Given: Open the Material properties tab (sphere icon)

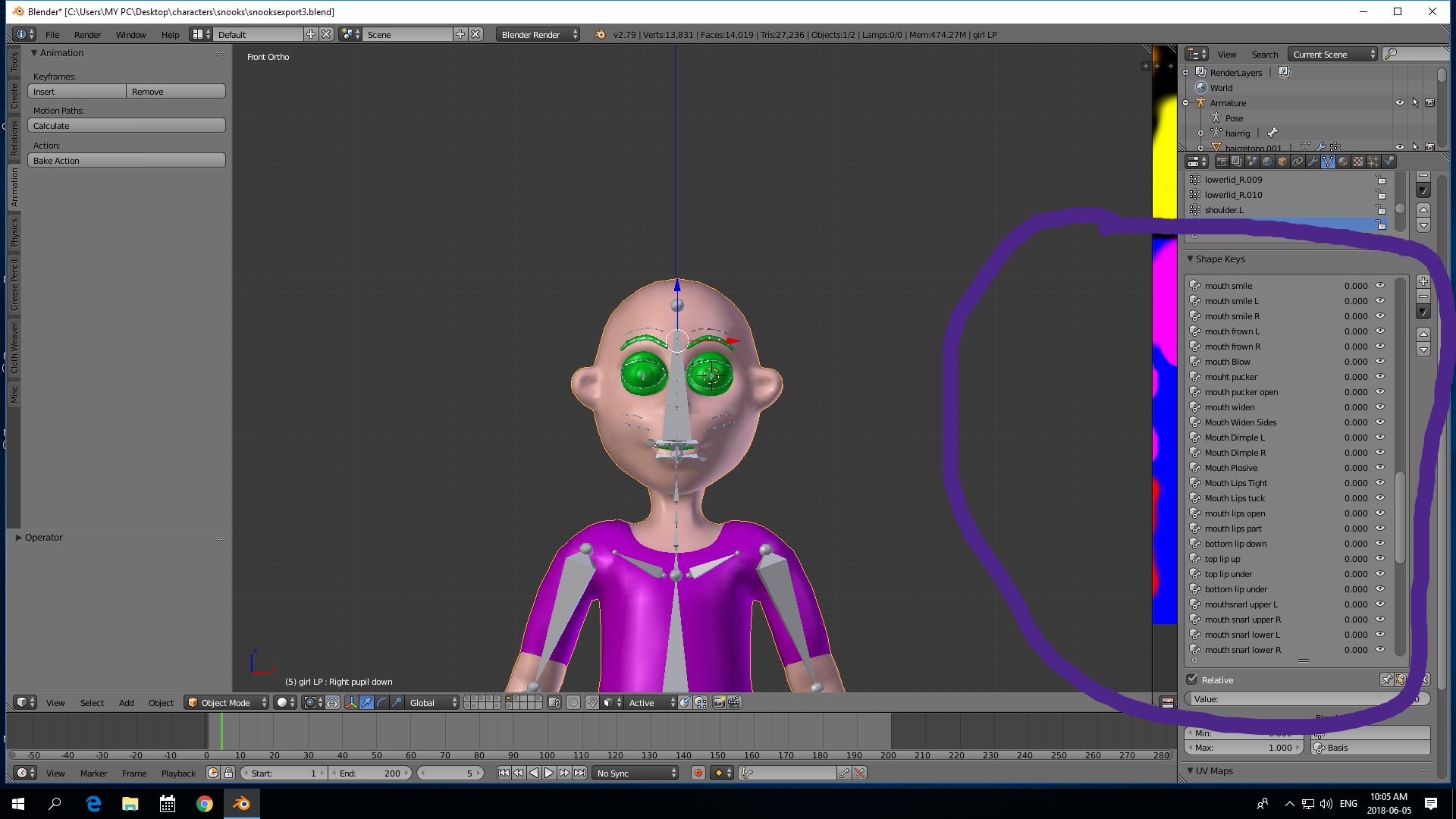Looking at the screenshot, I should (x=1343, y=162).
